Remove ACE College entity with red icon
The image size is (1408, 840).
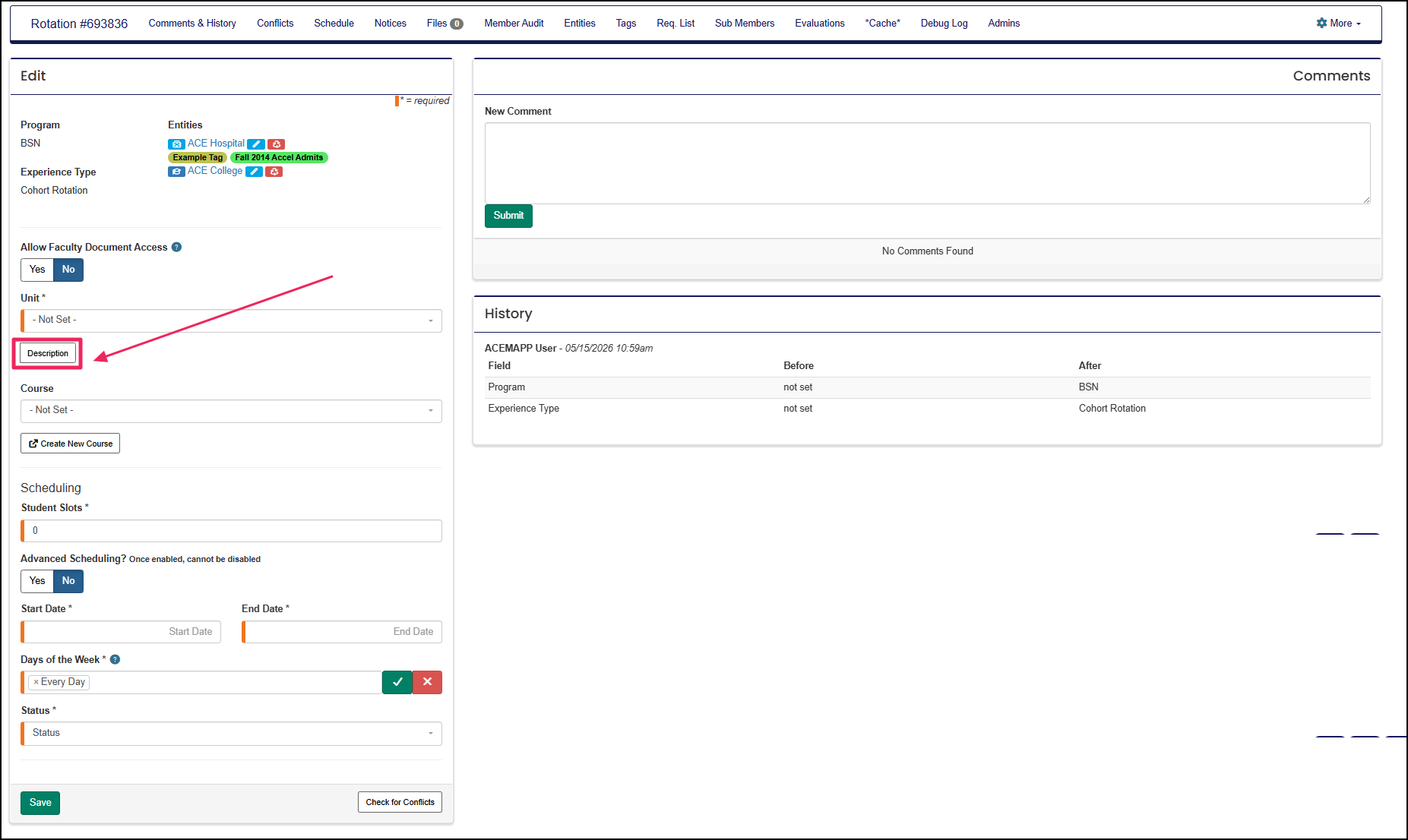(x=274, y=172)
